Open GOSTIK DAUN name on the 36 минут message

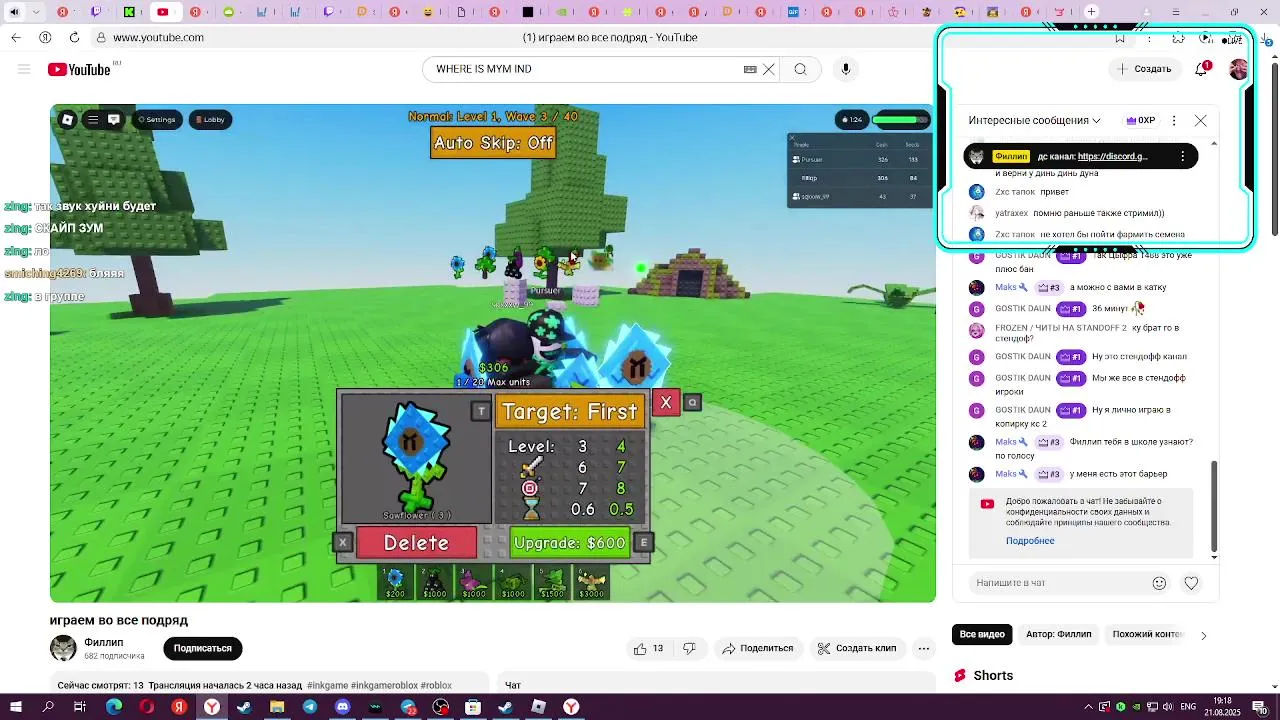tap(1023, 308)
